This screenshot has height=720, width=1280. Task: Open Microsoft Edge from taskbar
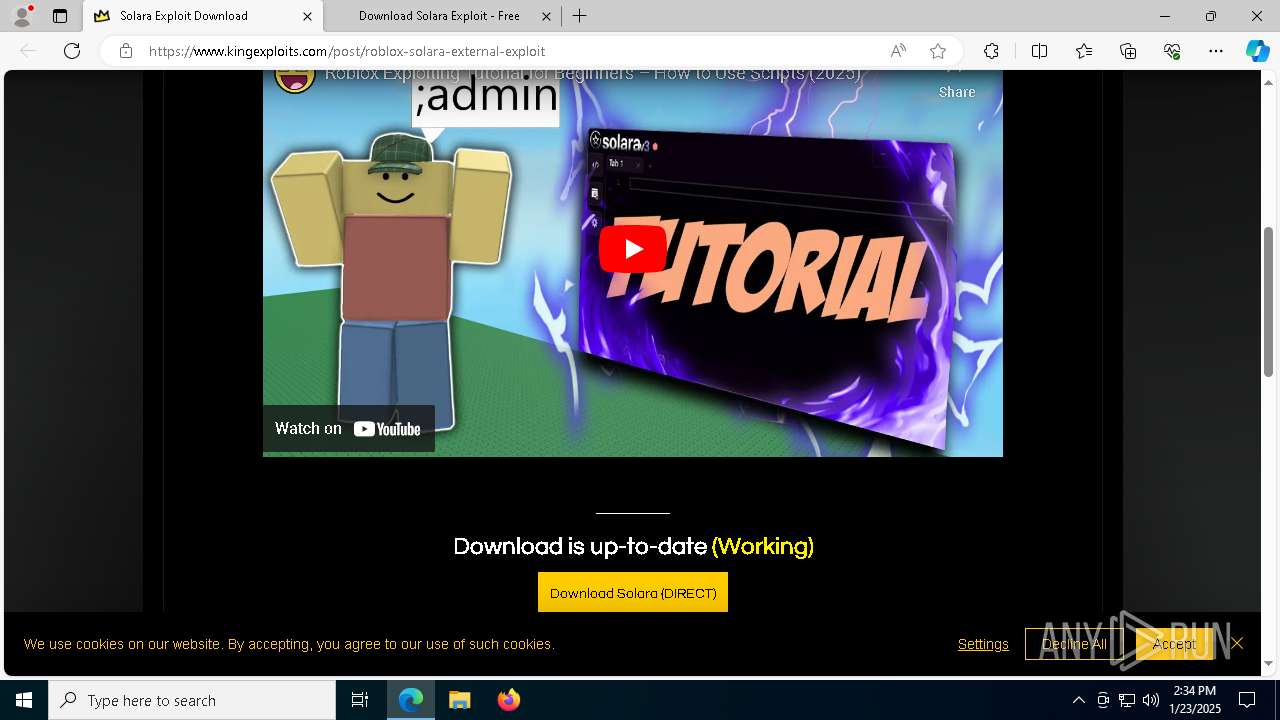point(411,700)
